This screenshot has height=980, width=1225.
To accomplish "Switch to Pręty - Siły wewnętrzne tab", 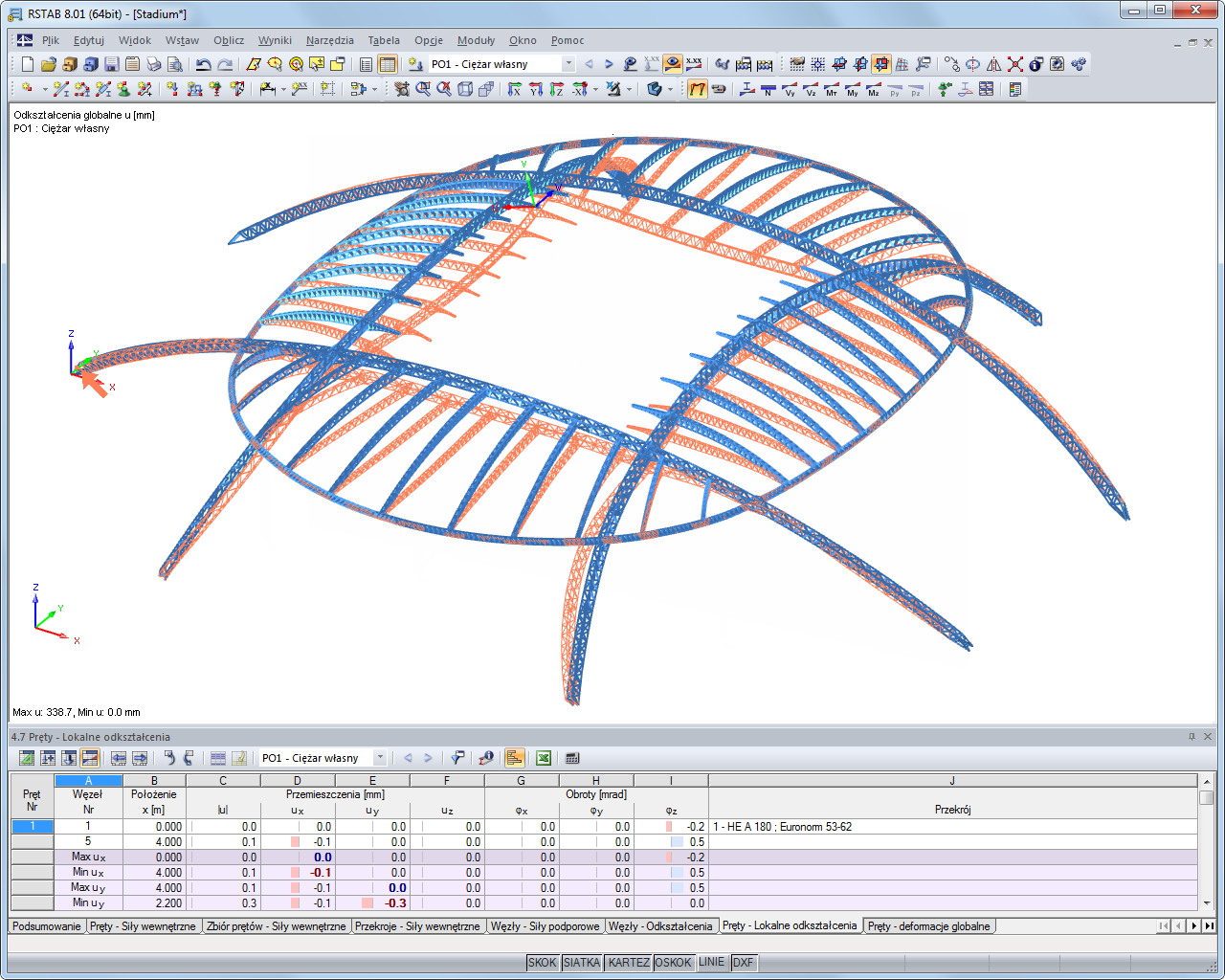I will pyautogui.click(x=143, y=926).
